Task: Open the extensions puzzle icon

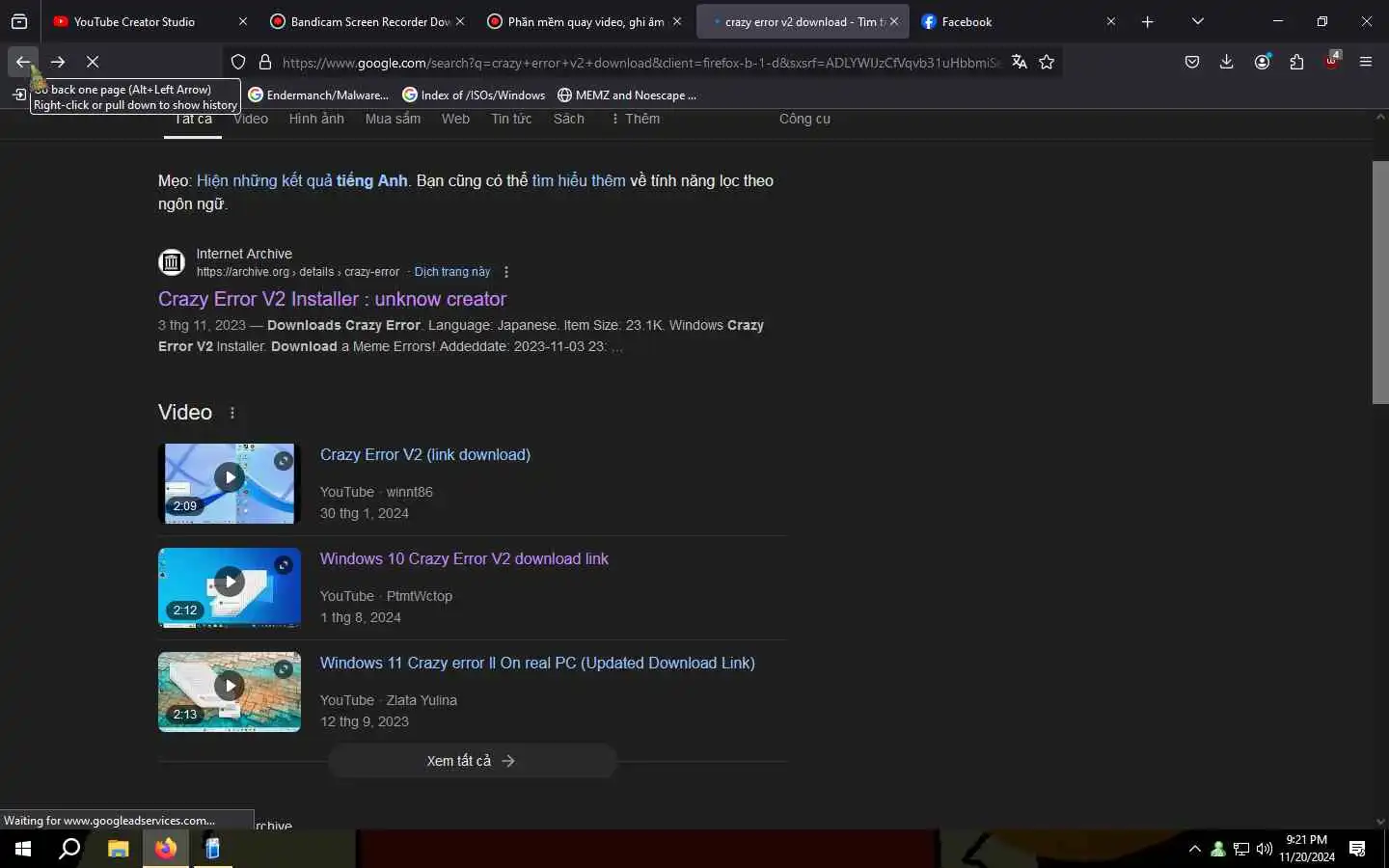Action: coord(1296,62)
